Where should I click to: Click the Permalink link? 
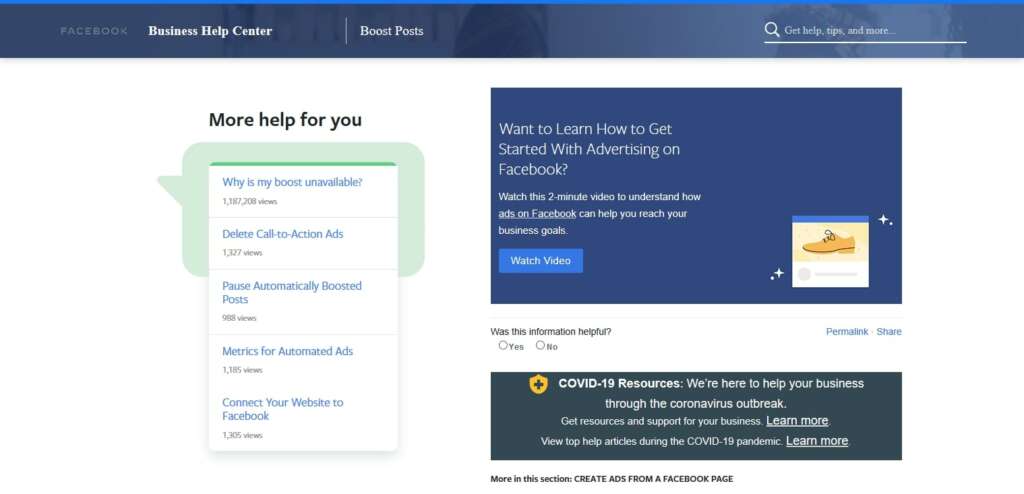[847, 332]
